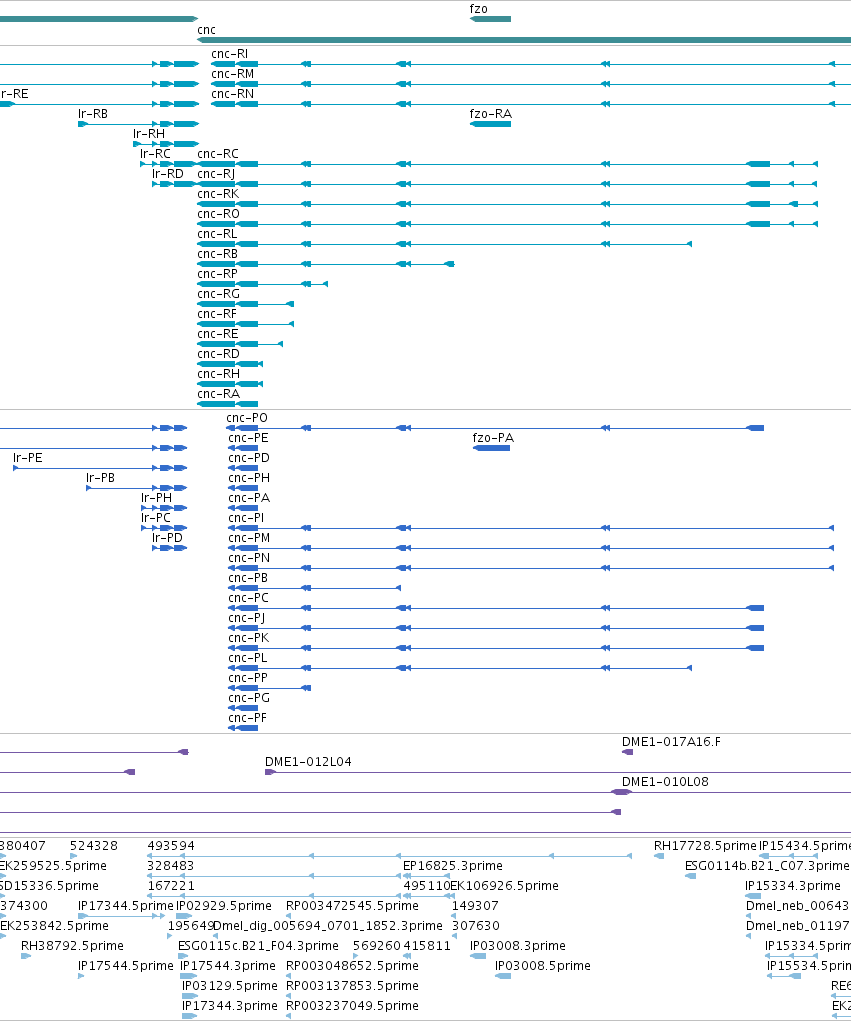Click the fzo-RA transcript glyph
The image size is (851, 1021).
[490, 124]
